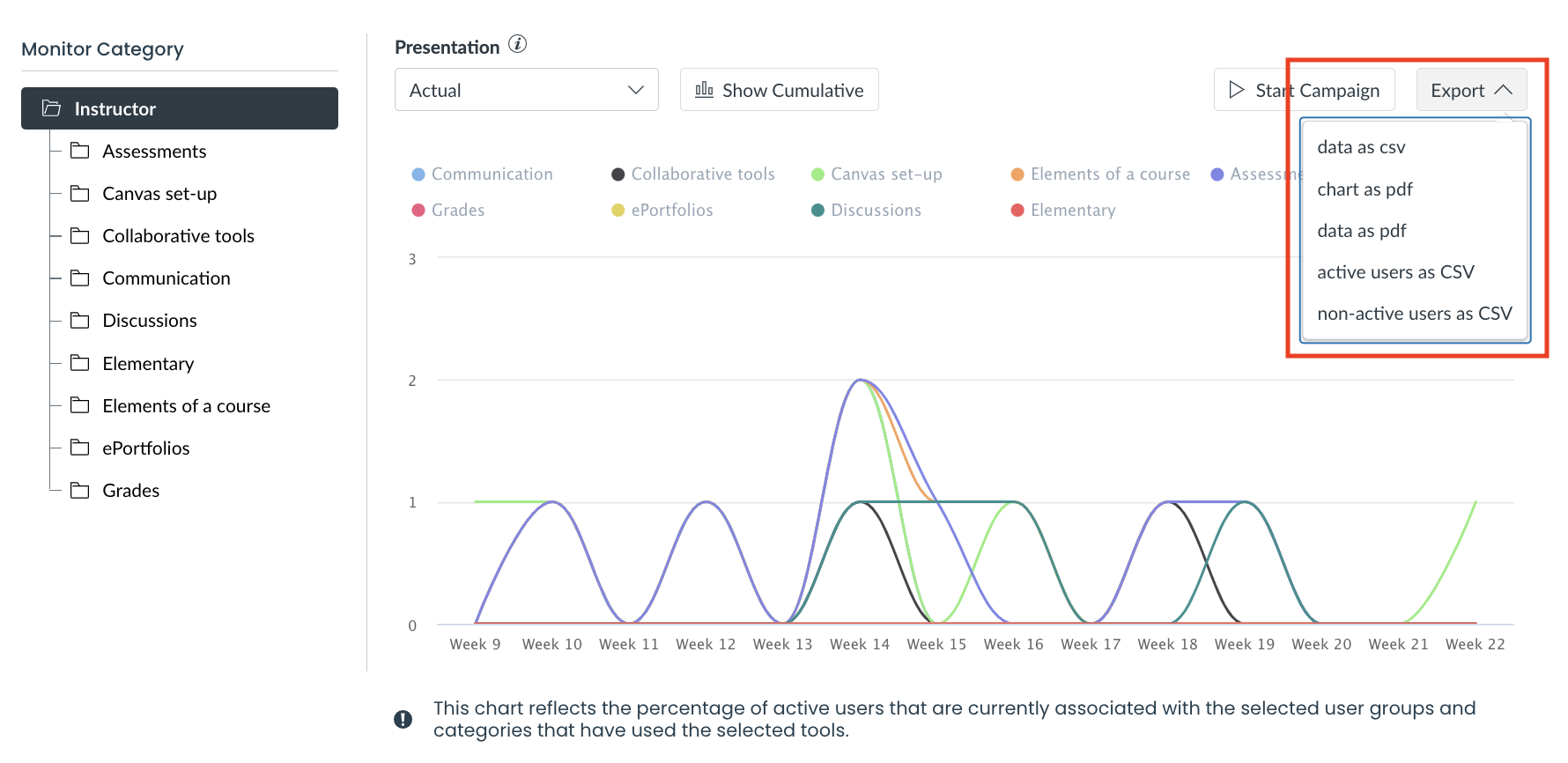The image size is (1568, 763).
Task: Click the warning exclamation icon below chart
Action: (x=403, y=719)
